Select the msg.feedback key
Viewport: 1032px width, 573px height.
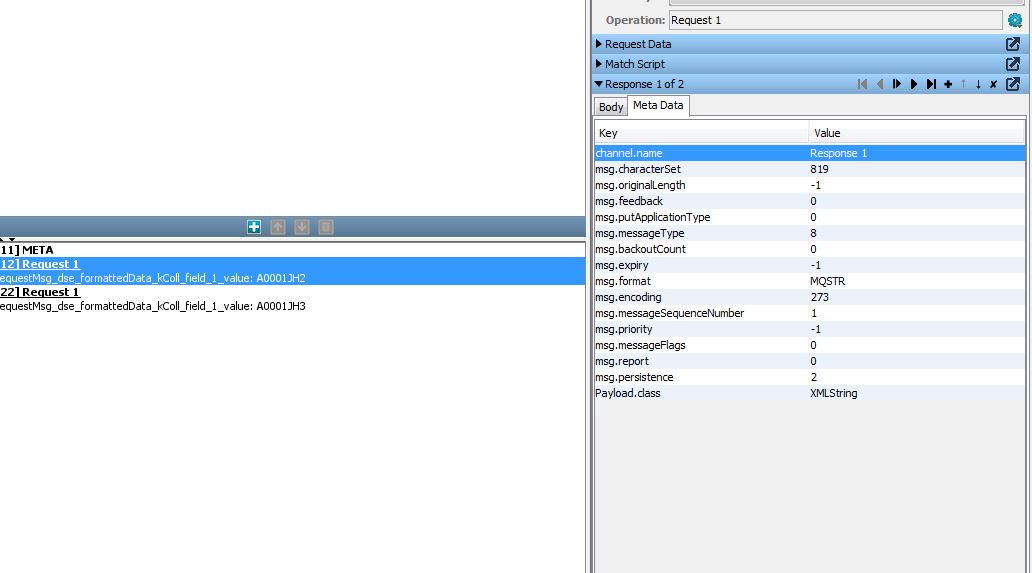[x=629, y=201]
